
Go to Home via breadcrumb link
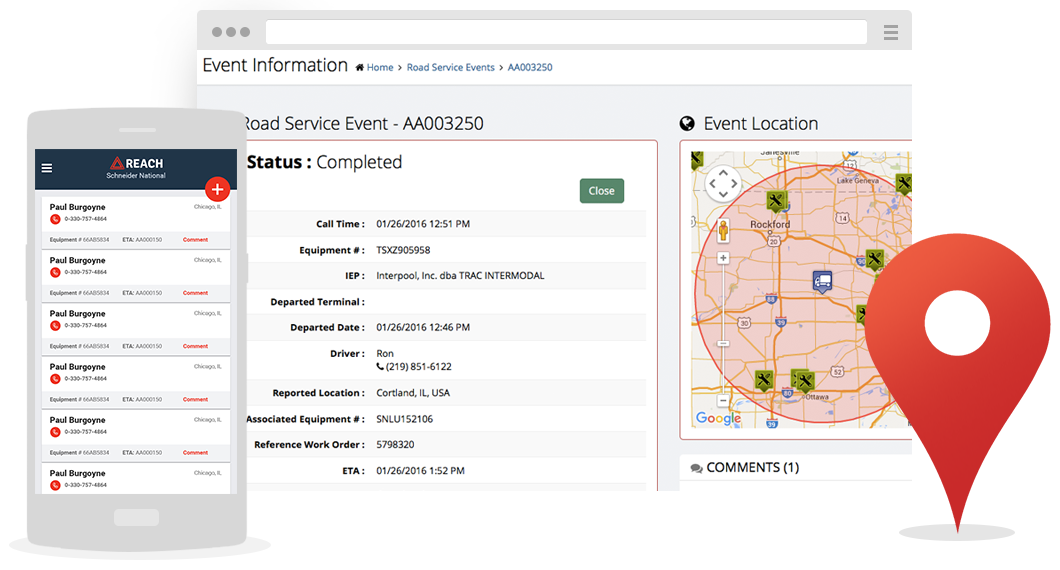[380, 68]
